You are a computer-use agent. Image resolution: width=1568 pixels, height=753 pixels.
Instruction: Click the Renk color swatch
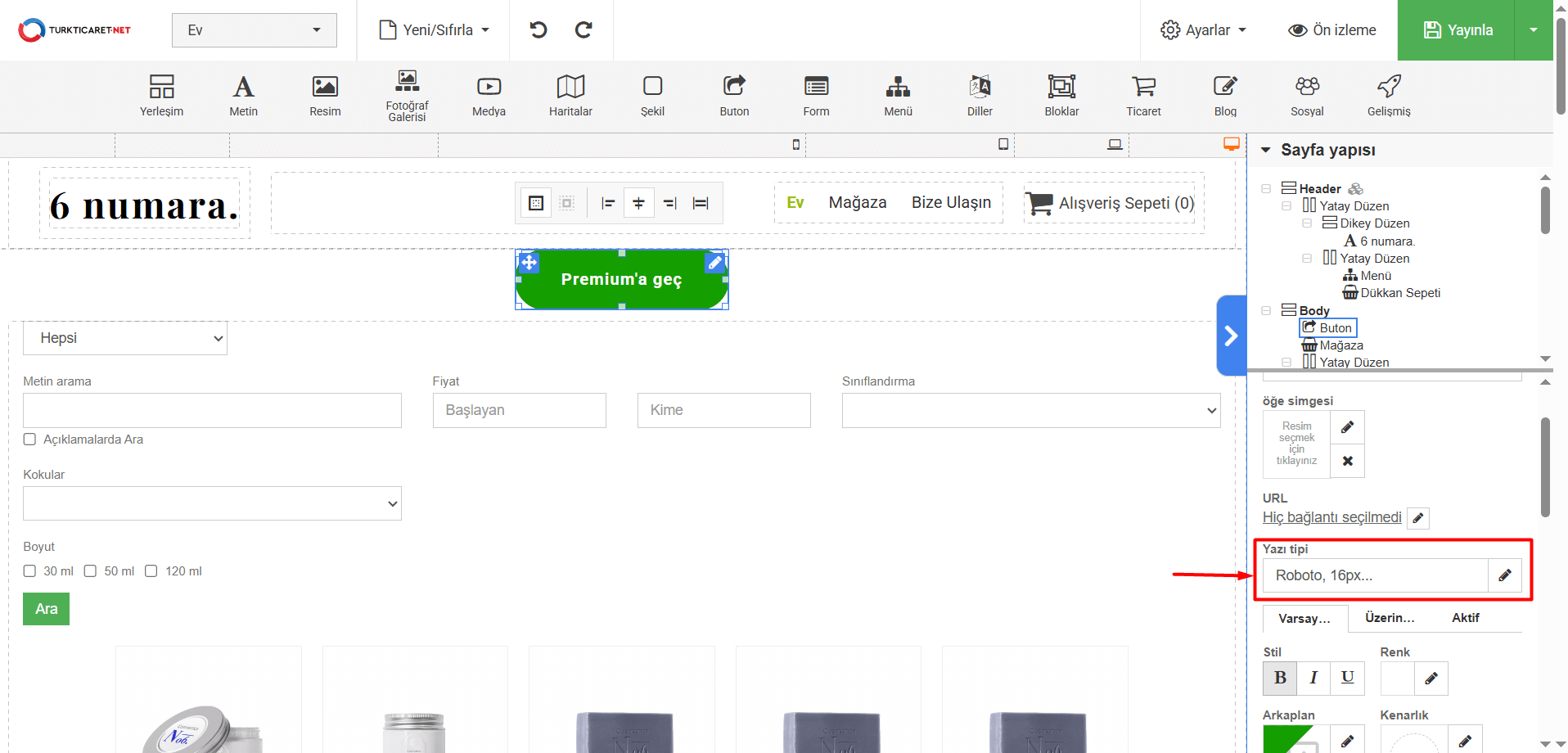pos(1397,678)
